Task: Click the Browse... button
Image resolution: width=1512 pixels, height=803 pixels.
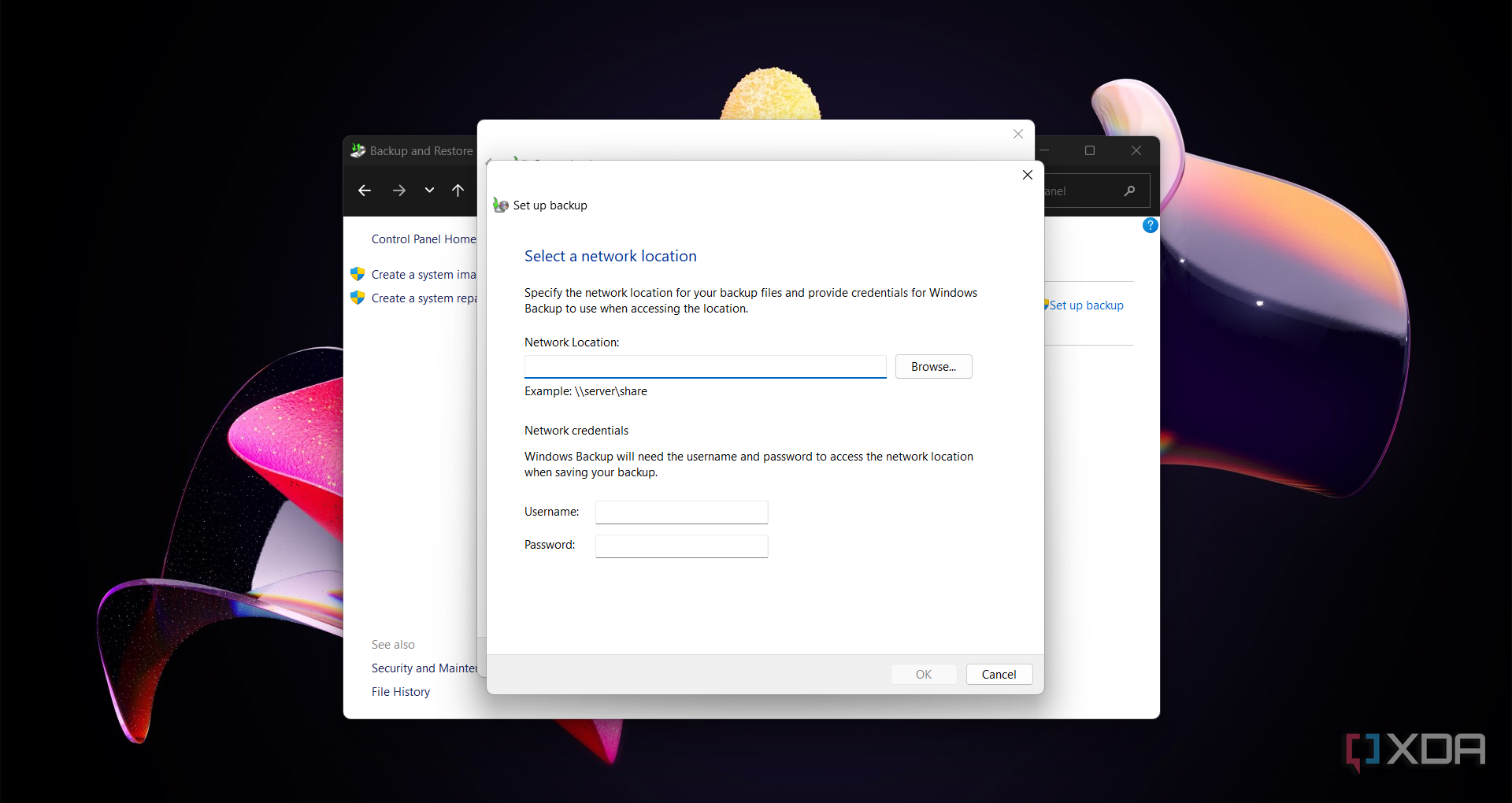Action: tap(933, 367)
